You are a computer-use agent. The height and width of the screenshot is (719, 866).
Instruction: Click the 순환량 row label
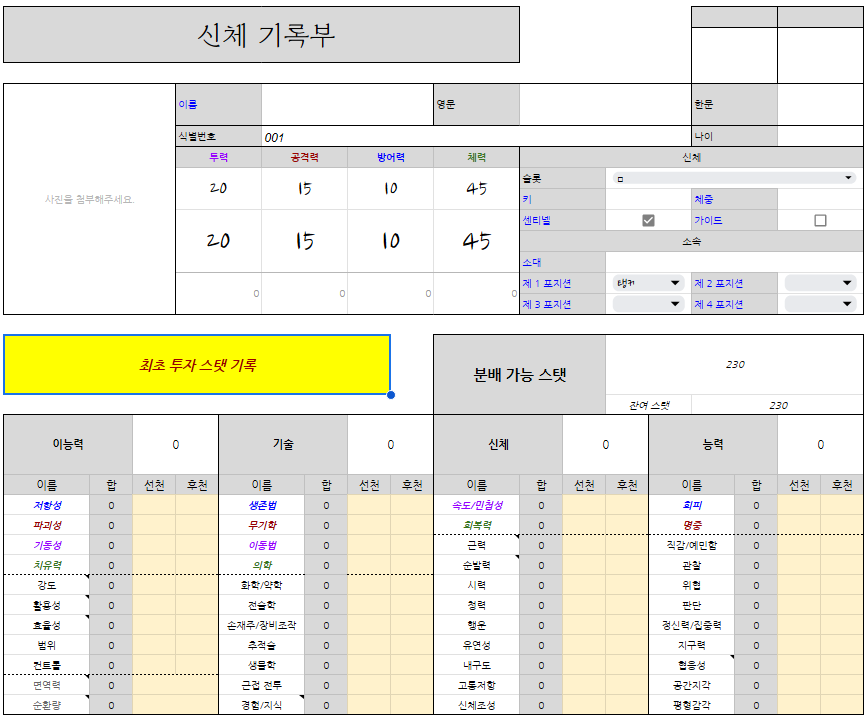tap(47, 705)
